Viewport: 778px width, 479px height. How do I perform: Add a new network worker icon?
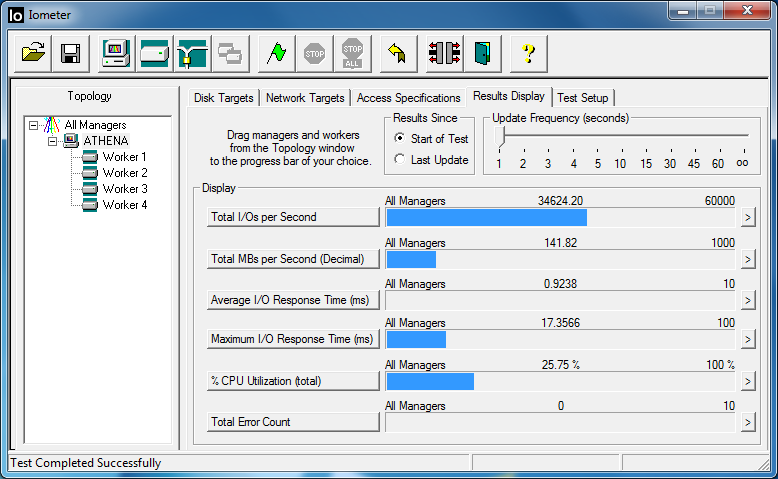click(x=193, y=53)
